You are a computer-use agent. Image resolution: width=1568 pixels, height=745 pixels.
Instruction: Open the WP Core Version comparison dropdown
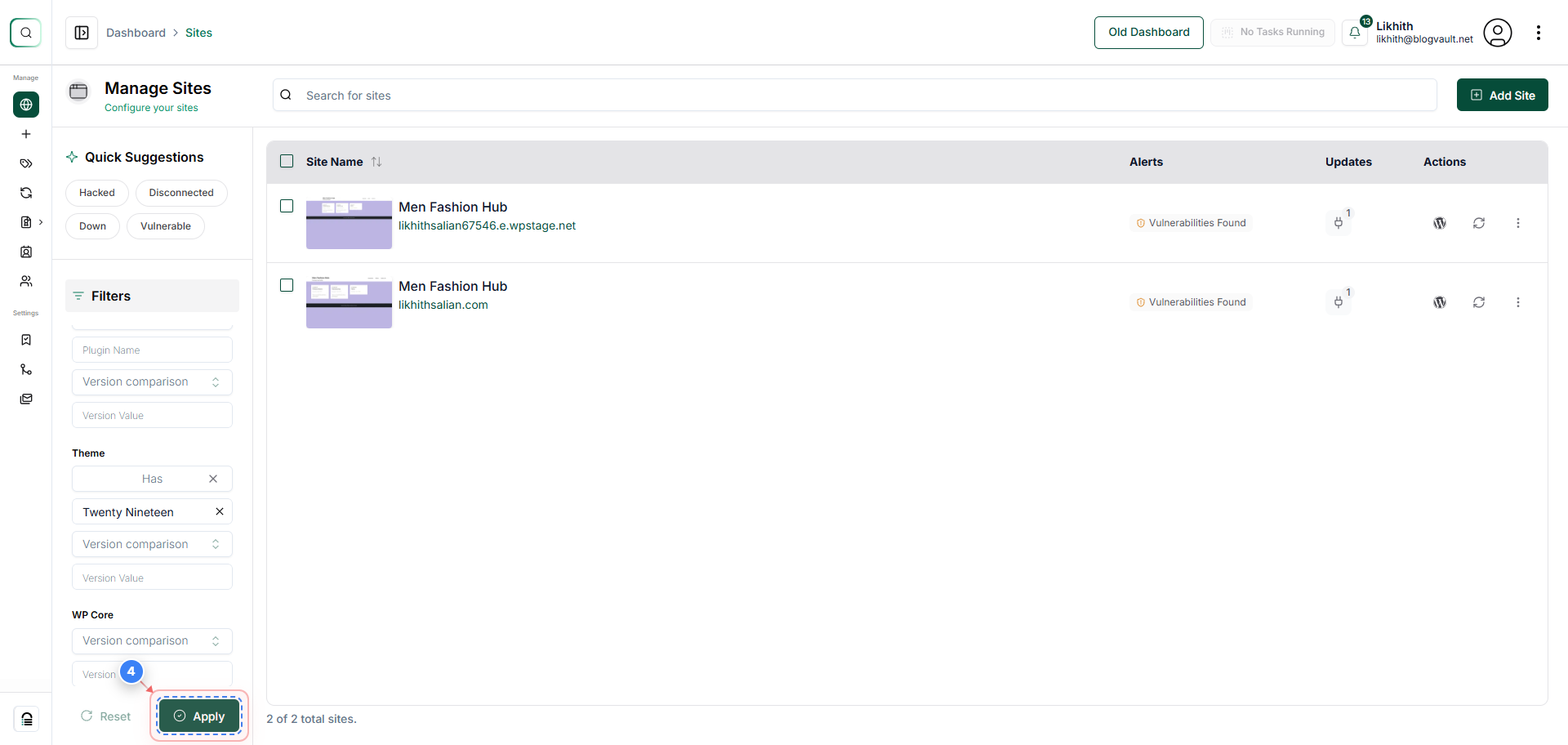(x=152, y=640)
